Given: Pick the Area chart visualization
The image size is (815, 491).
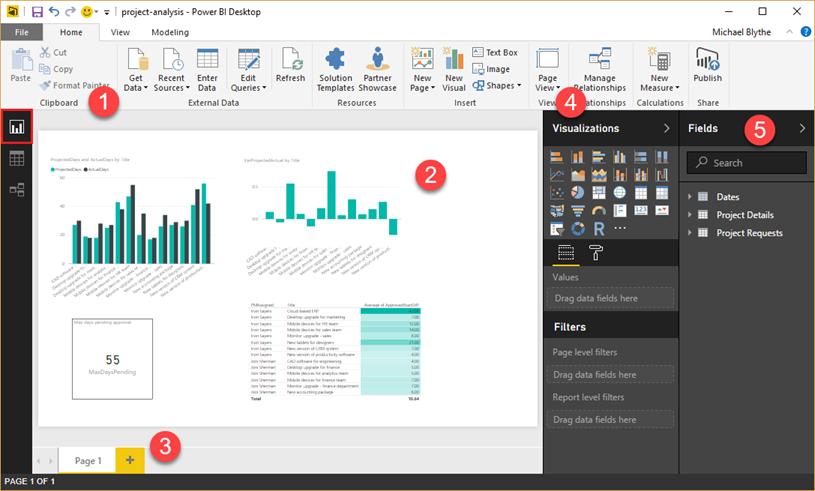Looking at the screenshot, I should pyautogui.click(x=577, y=175).
